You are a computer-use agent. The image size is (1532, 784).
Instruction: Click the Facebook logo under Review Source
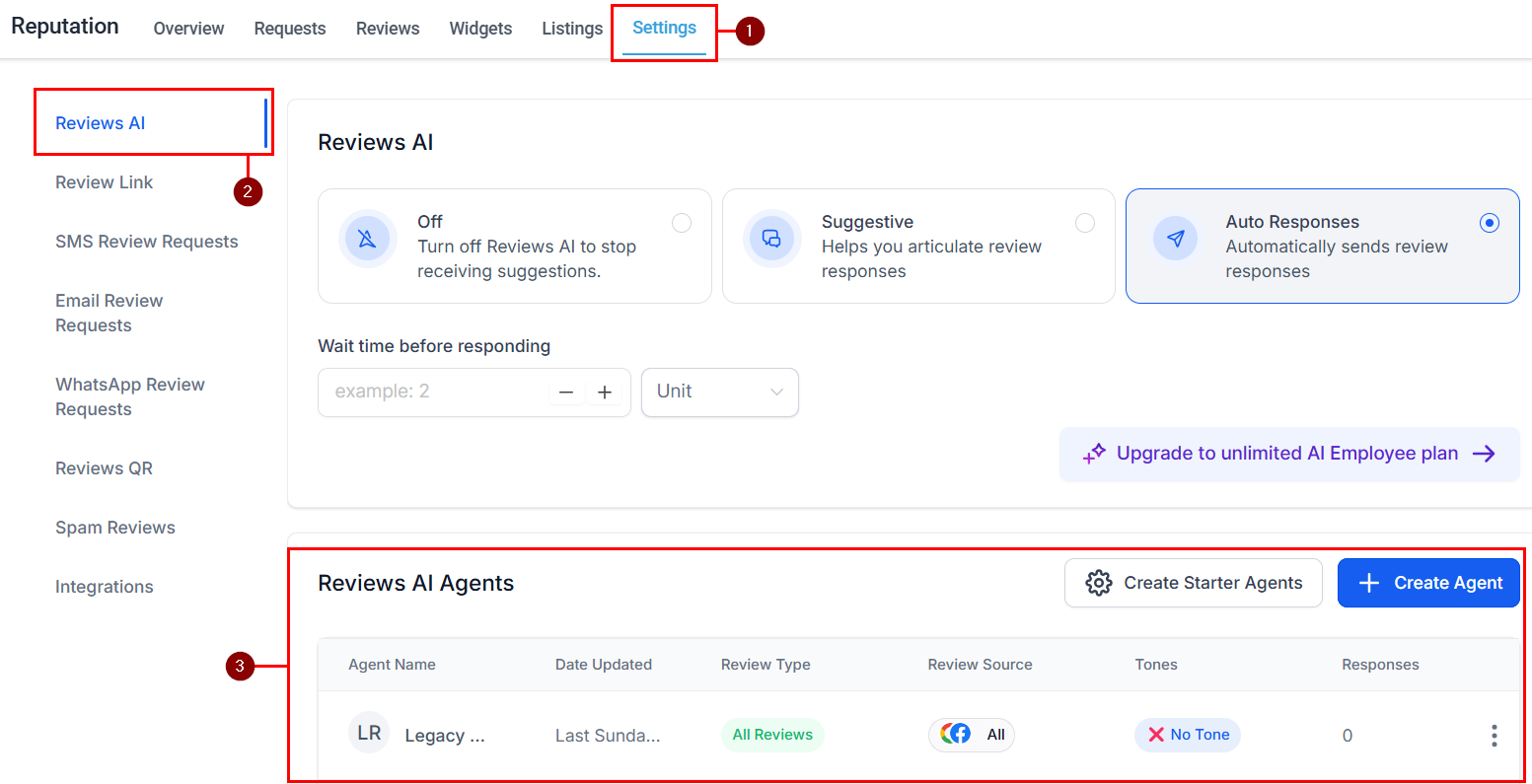click(954, 734)
